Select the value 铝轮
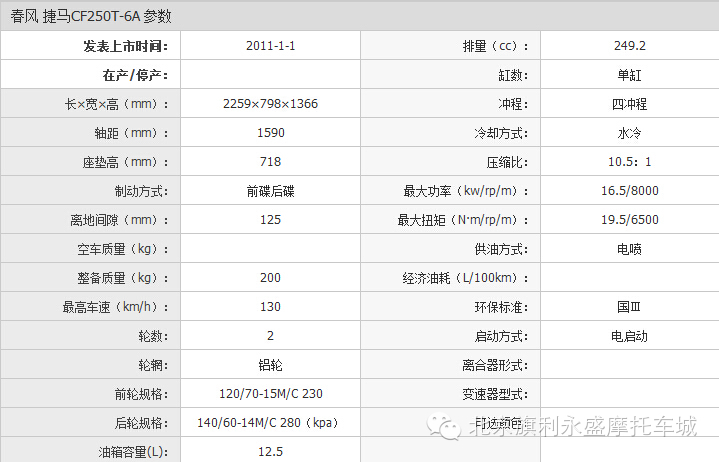 click(x=271, y=365)
